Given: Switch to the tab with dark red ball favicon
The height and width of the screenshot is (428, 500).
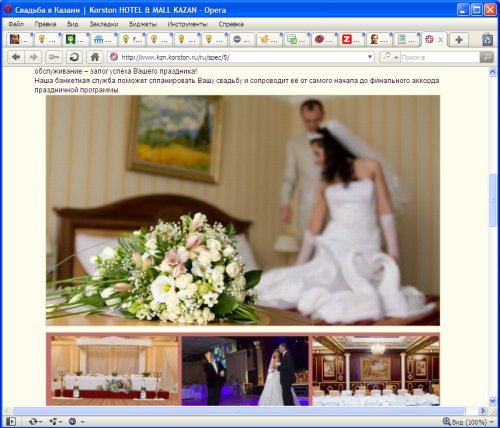Looking at the screenshot, I should pyautogui.click(x=325, y=40).
